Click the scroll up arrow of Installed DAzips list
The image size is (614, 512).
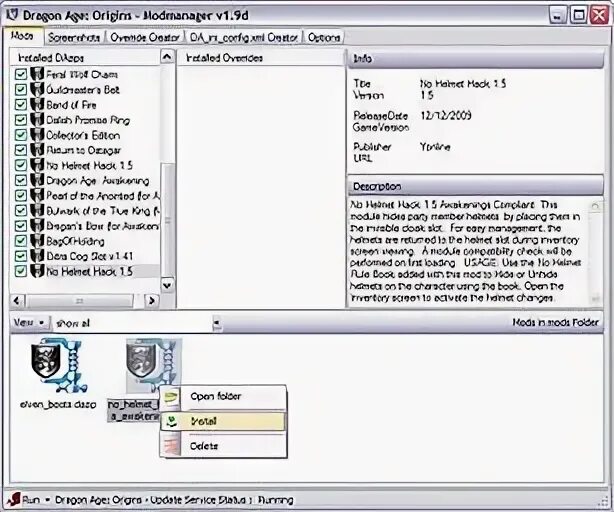click(167, 57)
